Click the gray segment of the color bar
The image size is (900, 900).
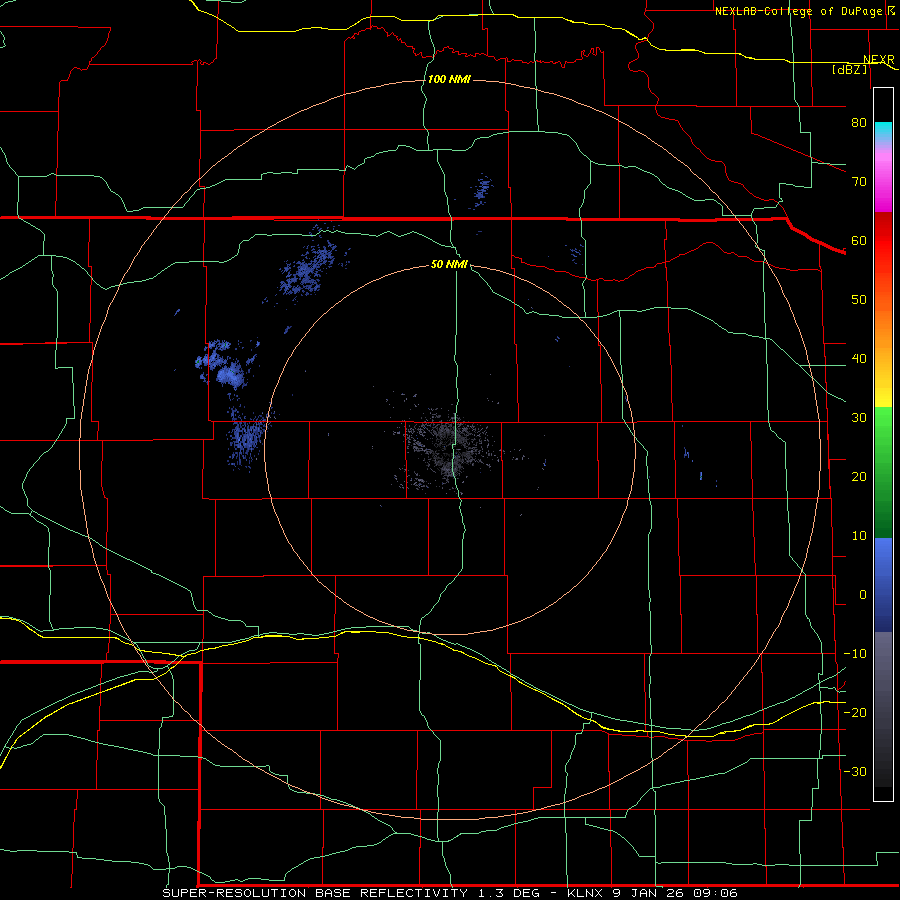[x=883, y=709]
